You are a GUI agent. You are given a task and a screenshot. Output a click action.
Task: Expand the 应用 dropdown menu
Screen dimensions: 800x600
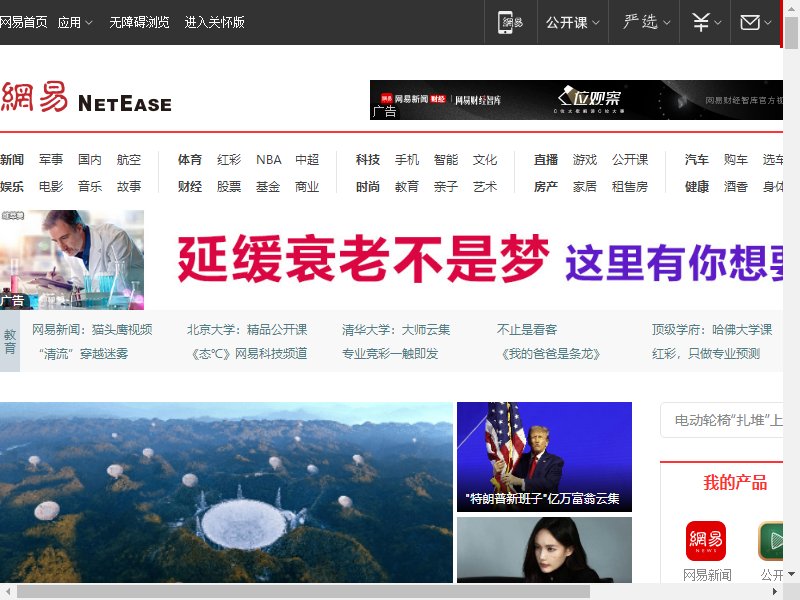pyautogui.click(x=75, y=22)
